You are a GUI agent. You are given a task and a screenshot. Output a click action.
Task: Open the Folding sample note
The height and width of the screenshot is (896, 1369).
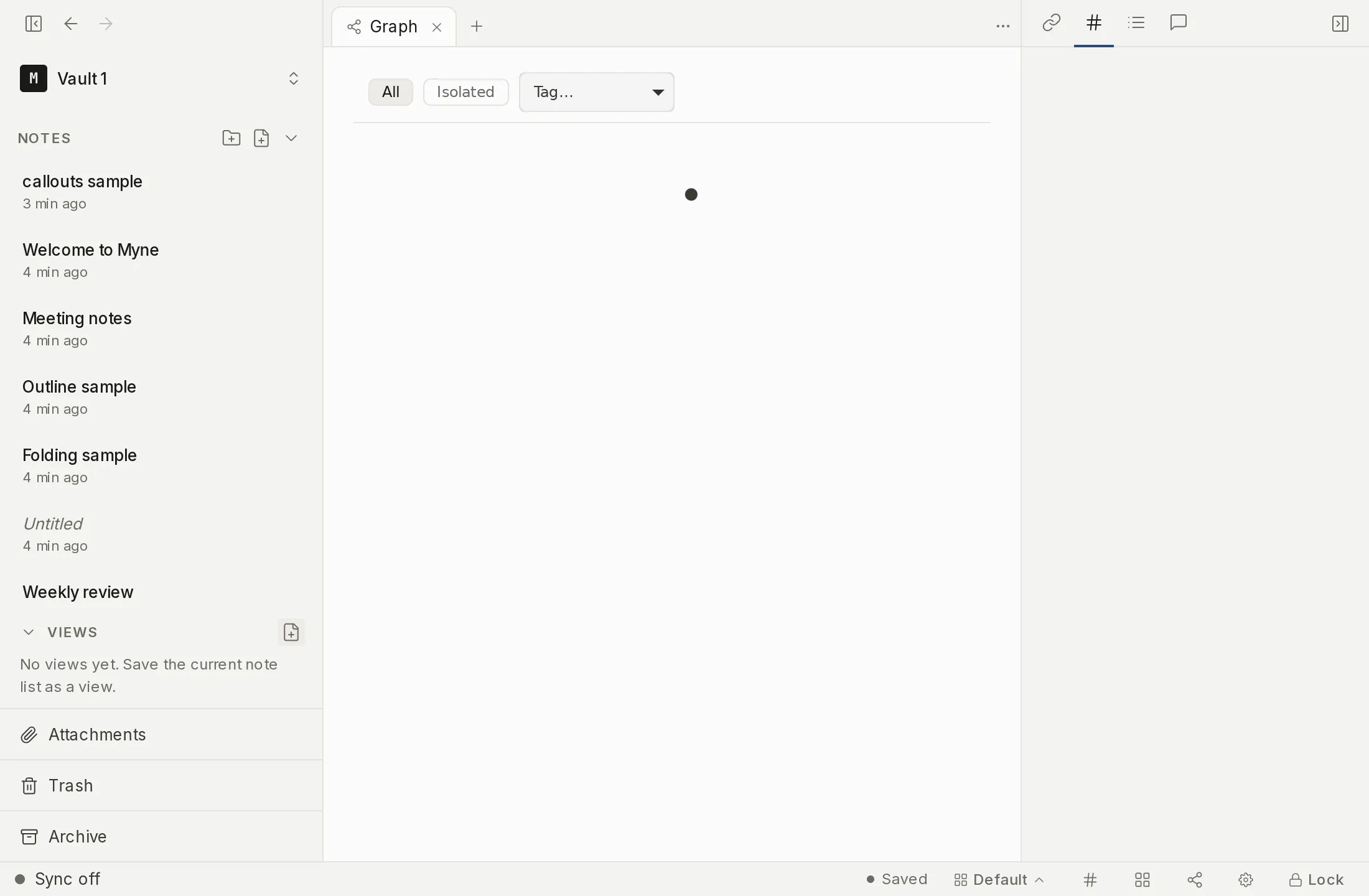[161, 466]
